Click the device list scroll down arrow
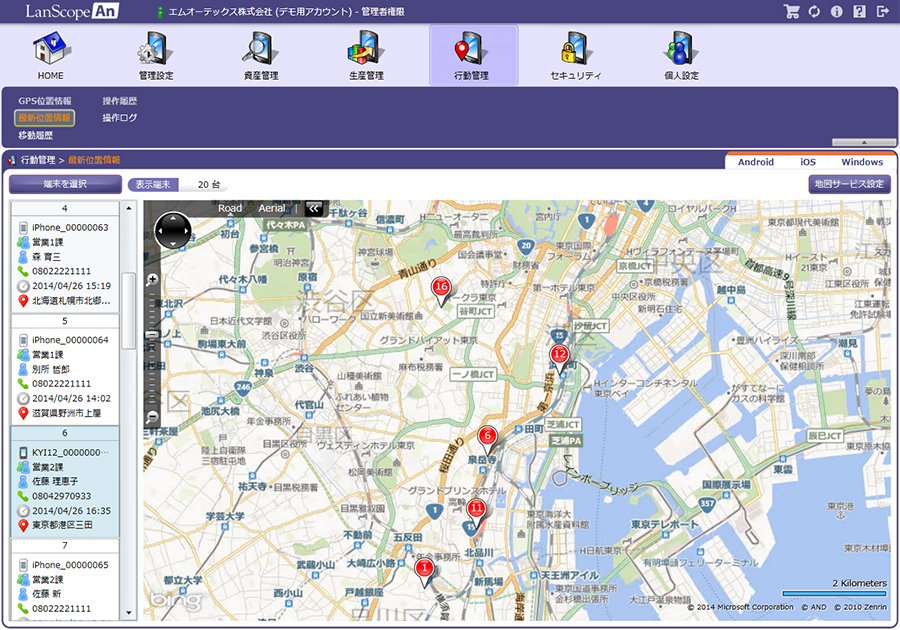The width and height of the screenshot is (900, 630). (129, 613)
